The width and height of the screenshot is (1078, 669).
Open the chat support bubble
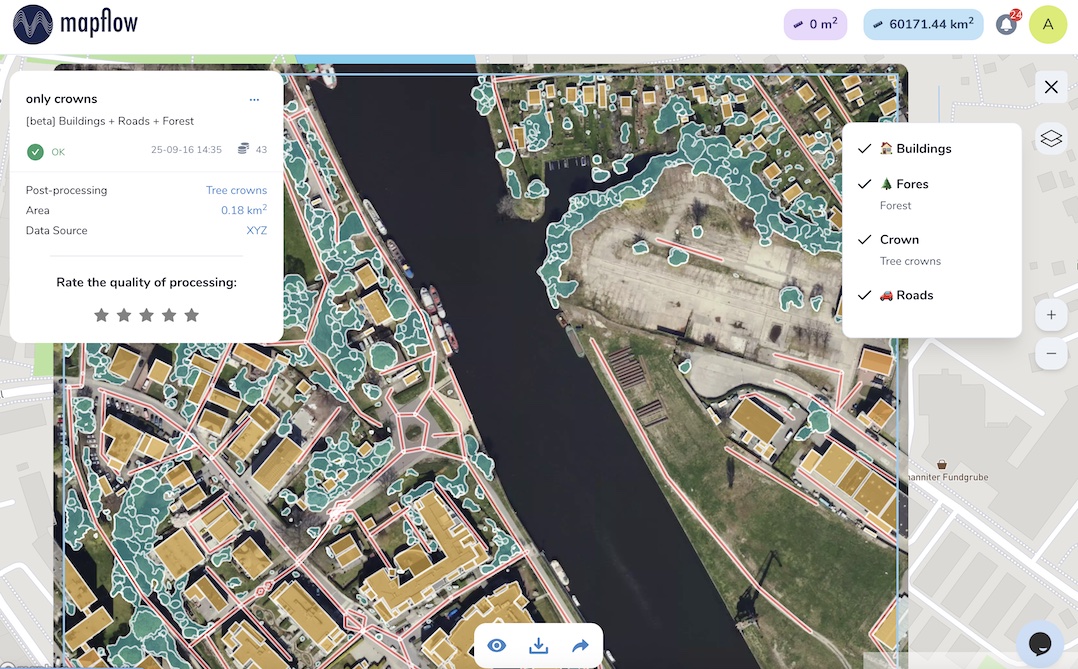[1039, 643]
